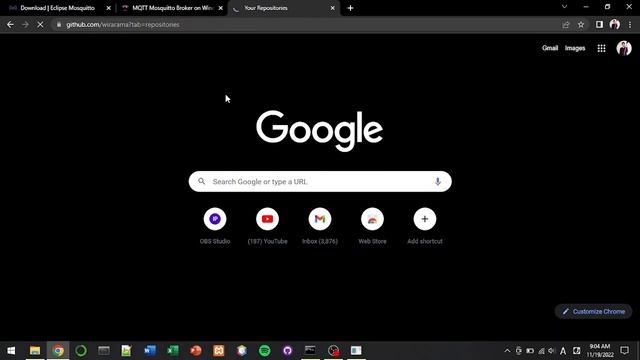
Task: Close the Your Repositories tab
Action: click(332, 8)
